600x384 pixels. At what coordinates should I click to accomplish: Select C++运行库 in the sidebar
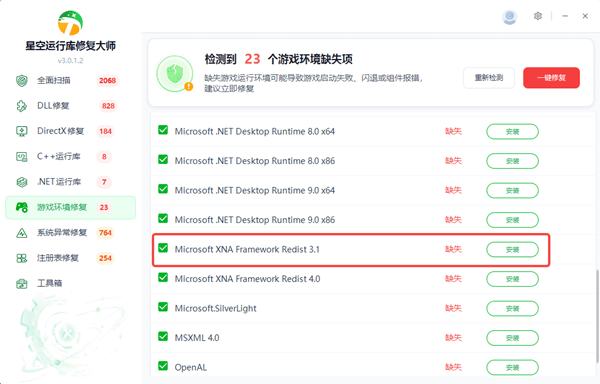pyautogui.click(x=70, y=156)
